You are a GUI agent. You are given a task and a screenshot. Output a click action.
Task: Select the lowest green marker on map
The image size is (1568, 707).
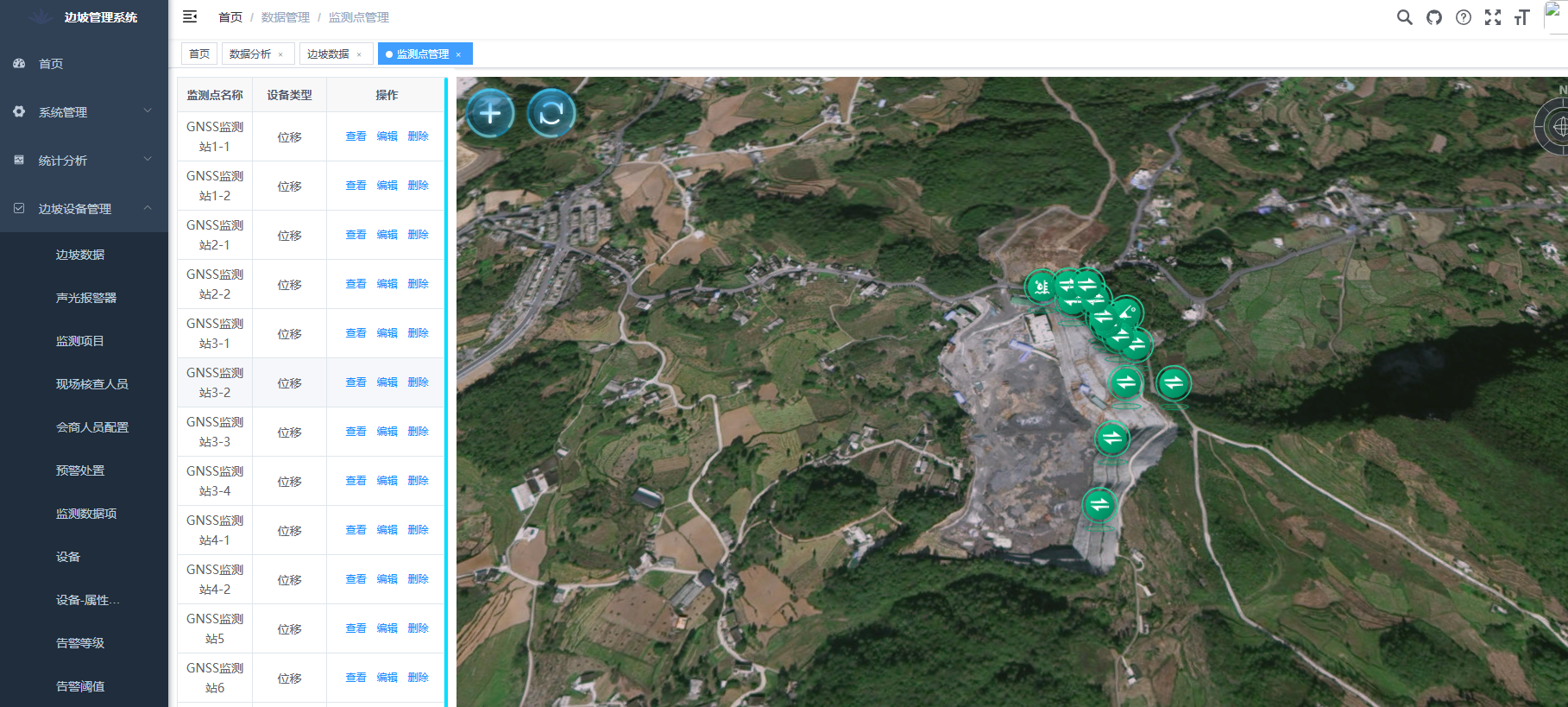coord(1099,504)
